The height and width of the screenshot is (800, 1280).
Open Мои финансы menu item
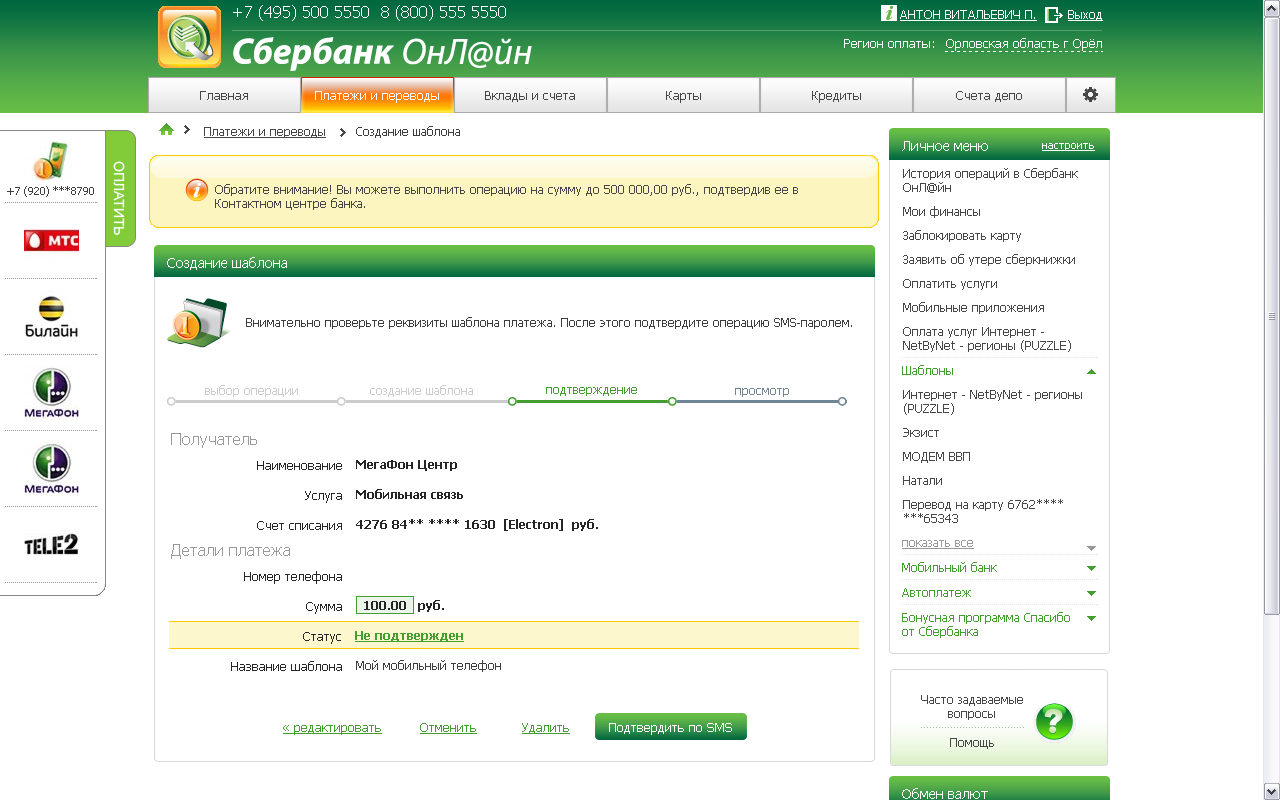click(941, 212)
